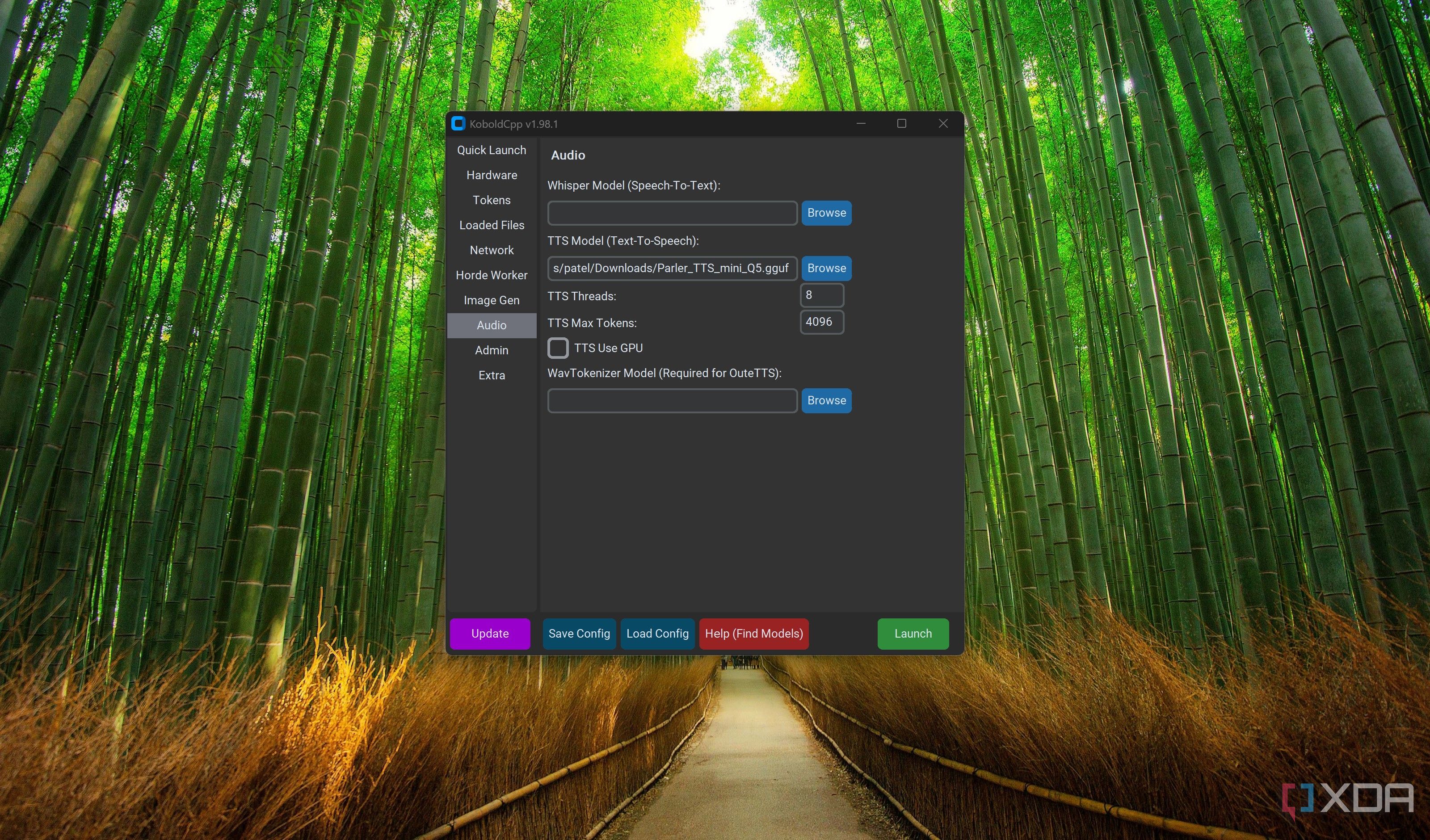Browse for a TTS model file
The width and height of the screenshot is (1430, 840).
826,269
